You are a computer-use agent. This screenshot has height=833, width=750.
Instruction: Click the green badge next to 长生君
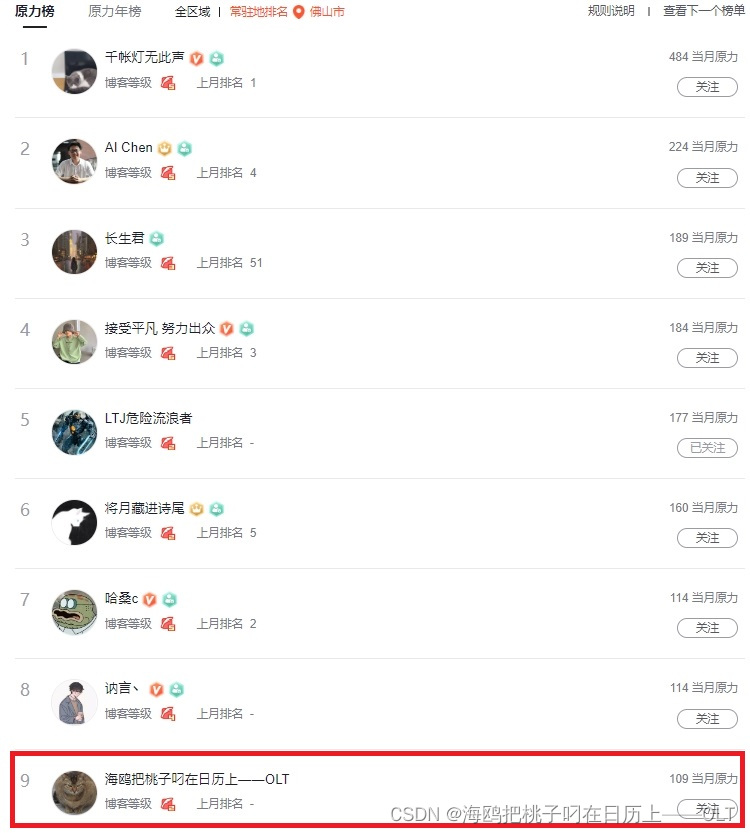[156, 239]
